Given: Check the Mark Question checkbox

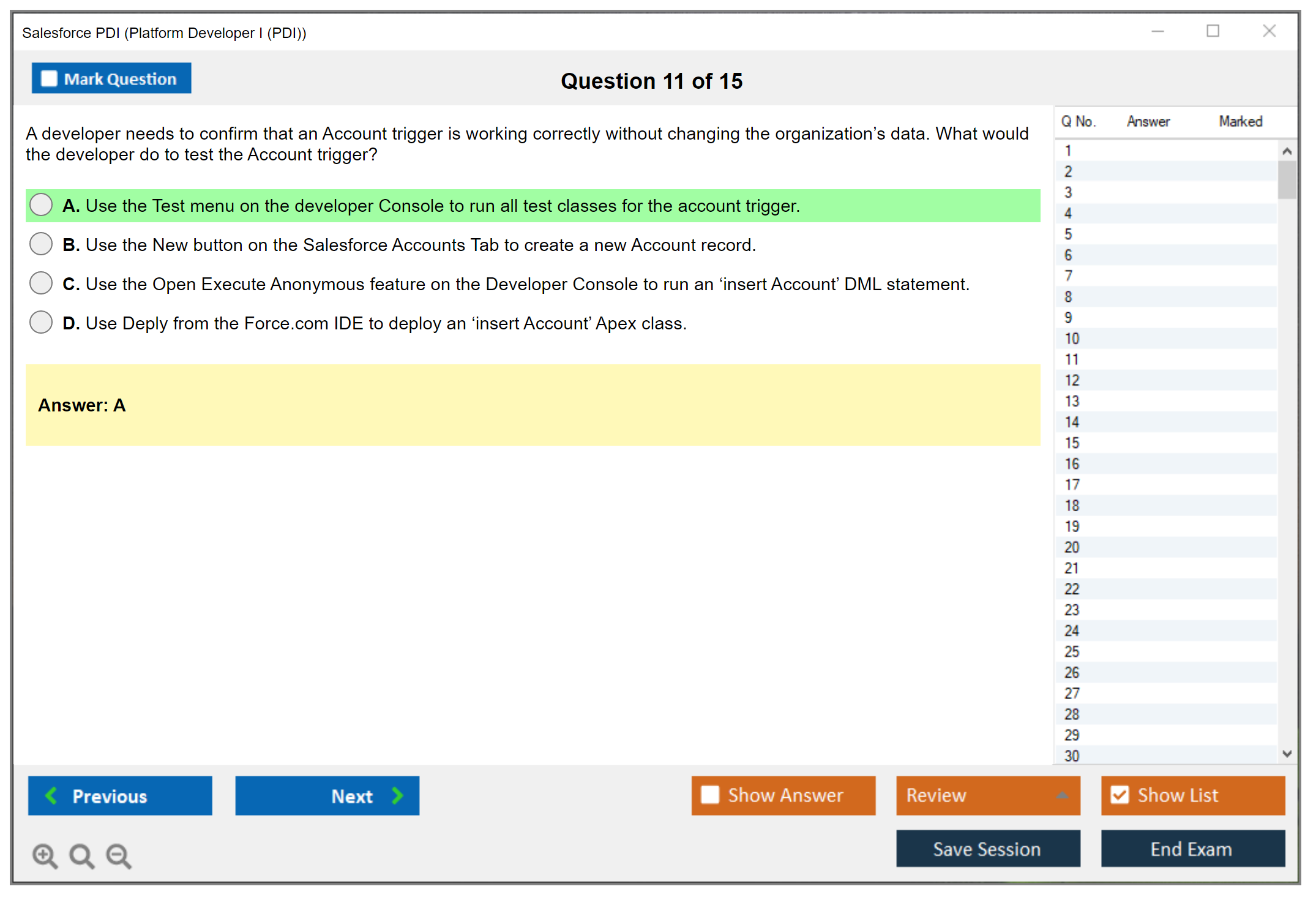Looking at the screenshot, I should [x=49, y=79].
